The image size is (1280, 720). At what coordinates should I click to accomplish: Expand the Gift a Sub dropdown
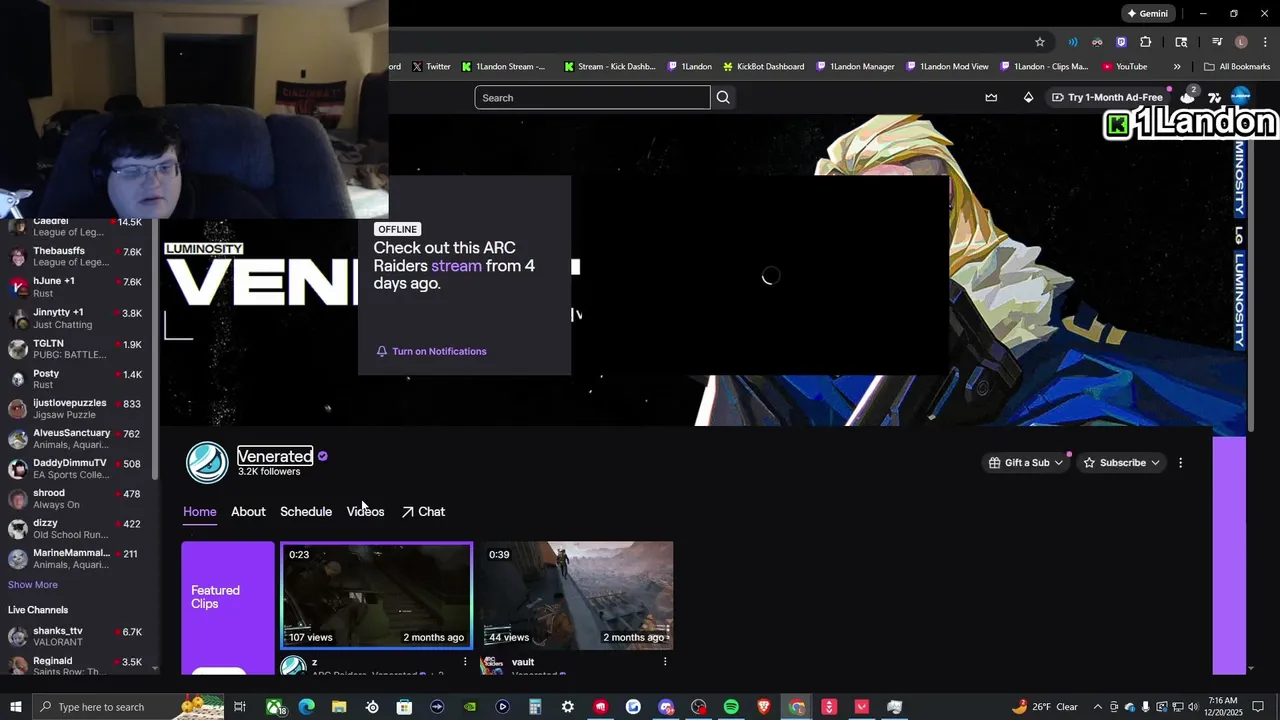(x=1026, y=463)
